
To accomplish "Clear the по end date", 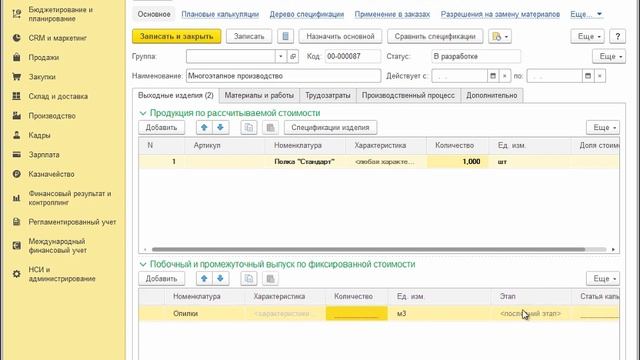I will point(600,76).
